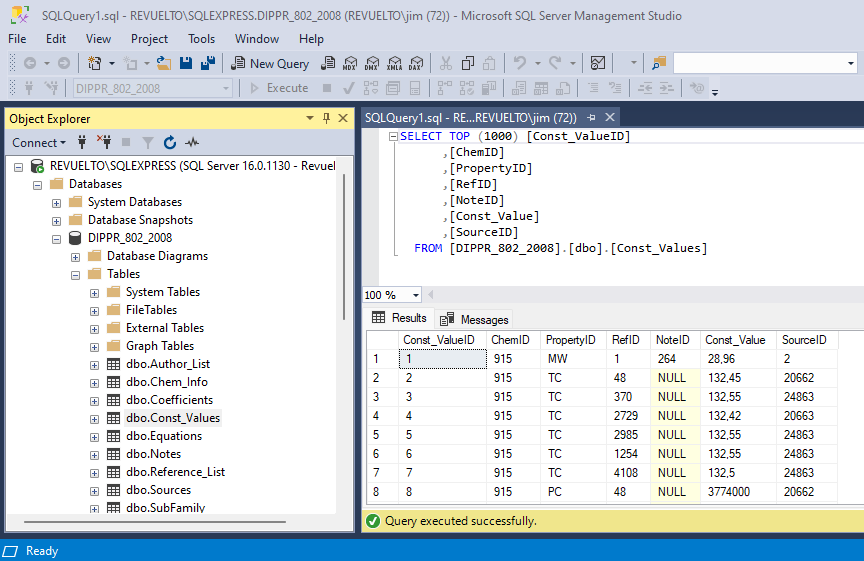Click the Comment out selected lines icon
This screenshot has width=864, height=561.
(593, 88)
